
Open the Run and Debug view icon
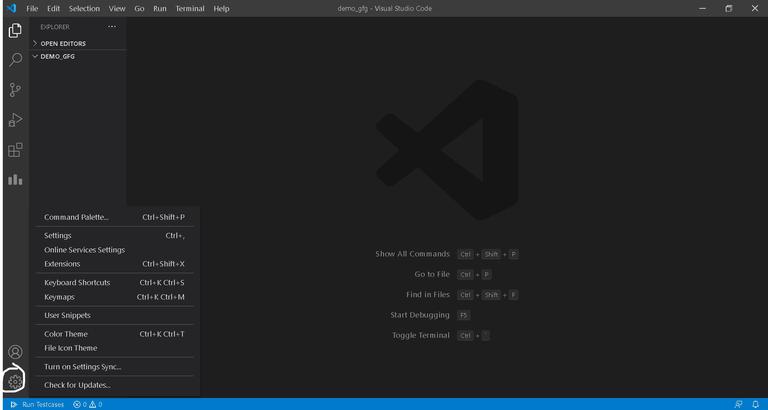pyautogui.click(x=15, y=120)
